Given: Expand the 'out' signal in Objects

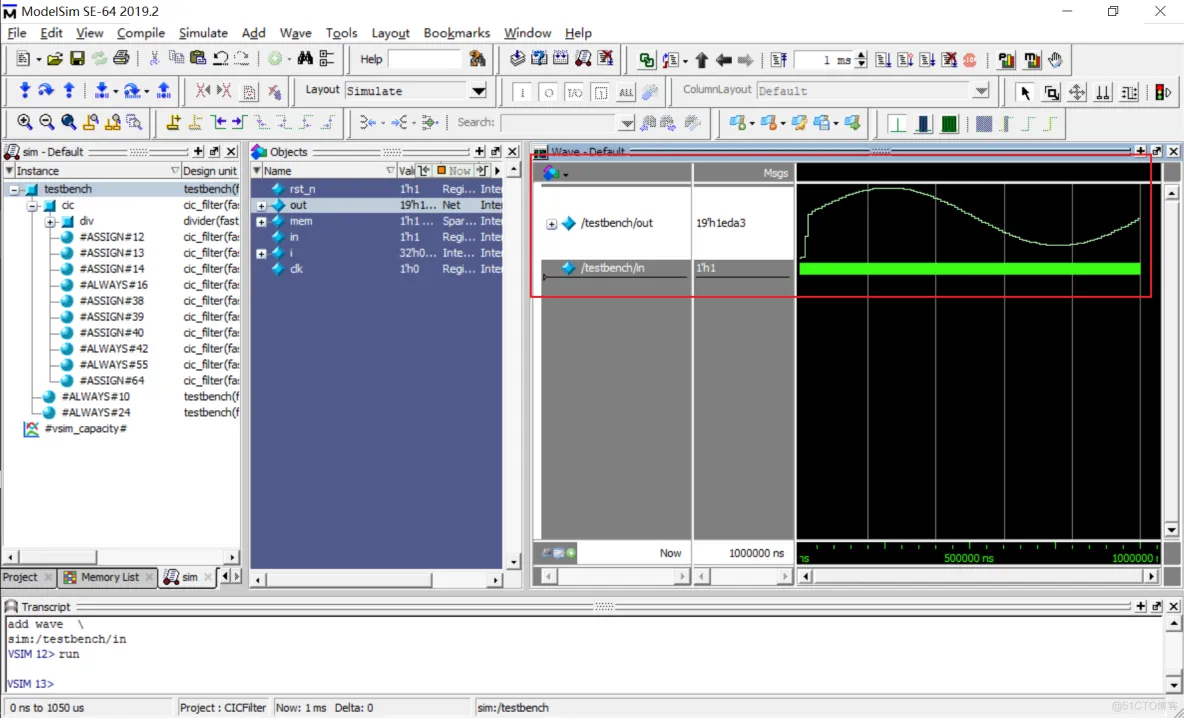Looking at the screenshot, I should tap(261, 205).
